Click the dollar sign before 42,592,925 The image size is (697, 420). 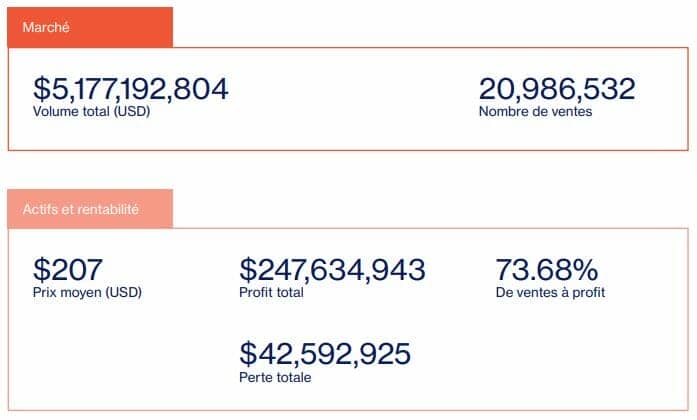(x=247, y=354)
